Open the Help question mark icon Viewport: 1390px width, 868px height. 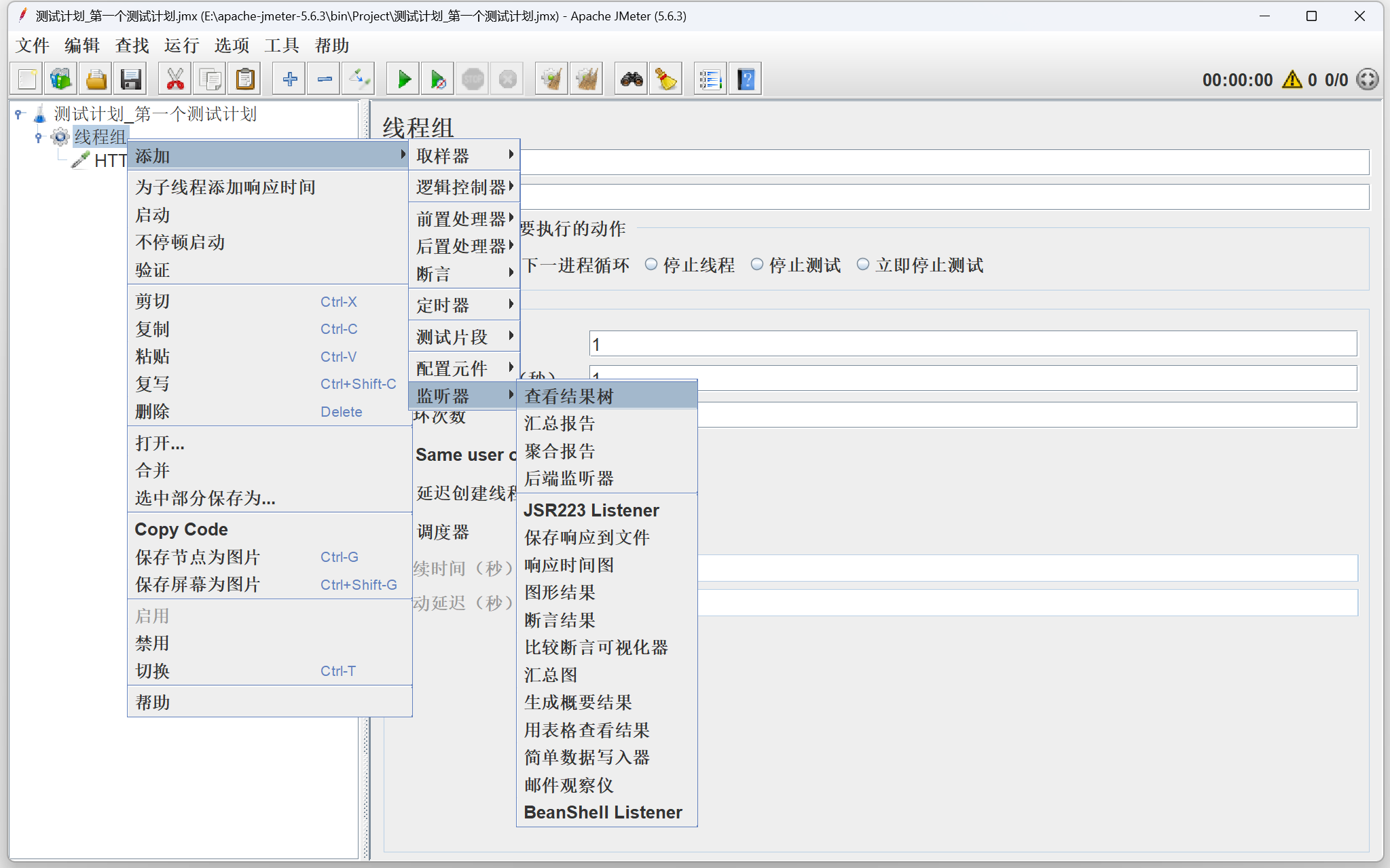(x=746, y=79)
